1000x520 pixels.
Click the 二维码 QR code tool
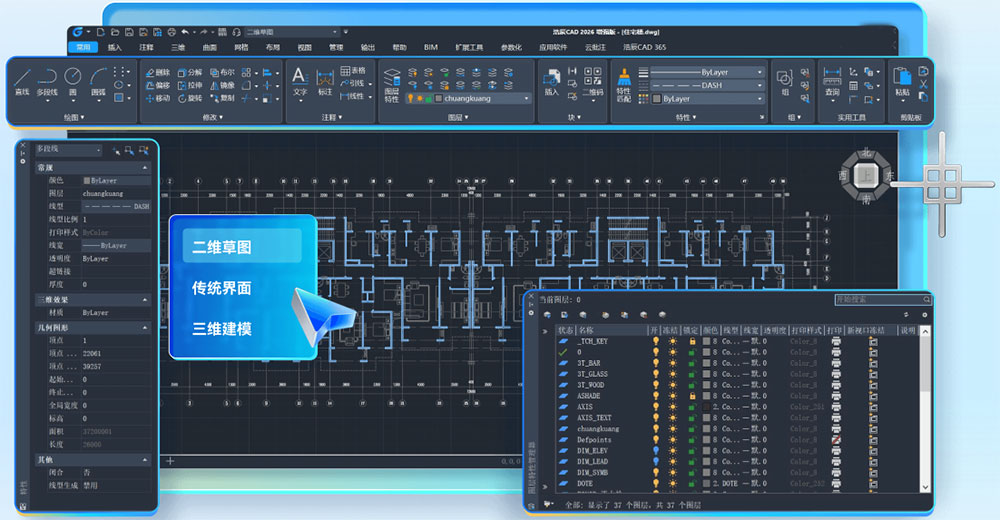(x=592, y=82)
